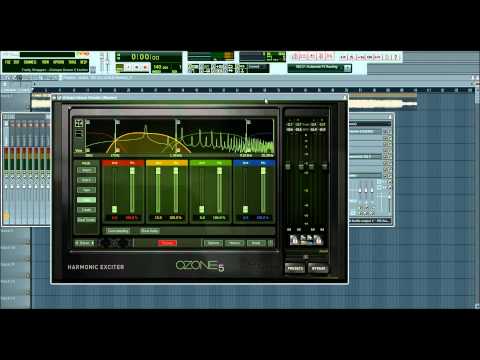Click the BYPASS button next to PRESETS
The image size is (480, 360).
[x=318, y=268]
